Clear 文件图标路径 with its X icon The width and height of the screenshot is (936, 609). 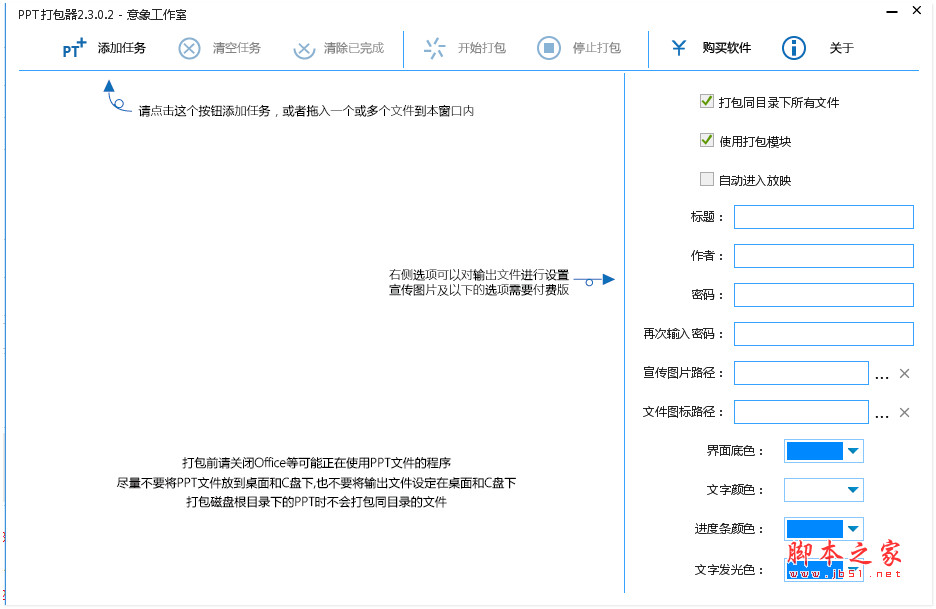[x=904, y=412]
